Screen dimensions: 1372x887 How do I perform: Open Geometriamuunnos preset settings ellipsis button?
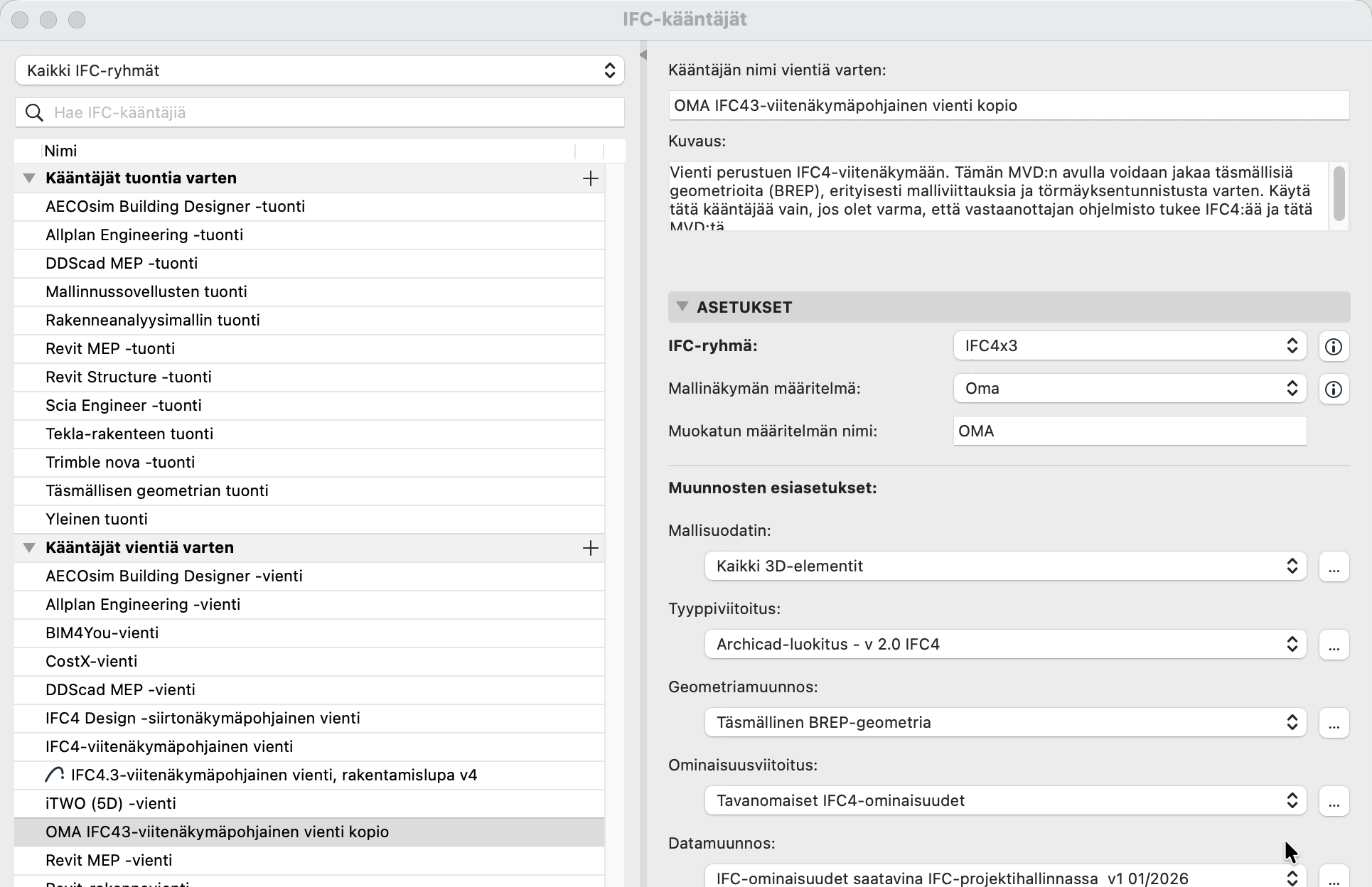[x=1334, y=723]
